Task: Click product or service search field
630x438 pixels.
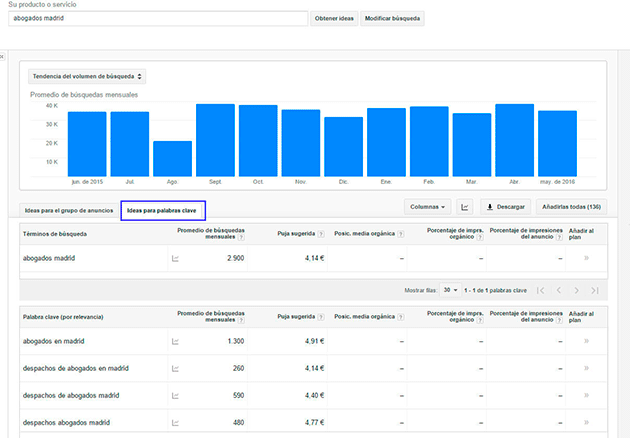Action: pyautogui.click(x=158, y=18)
